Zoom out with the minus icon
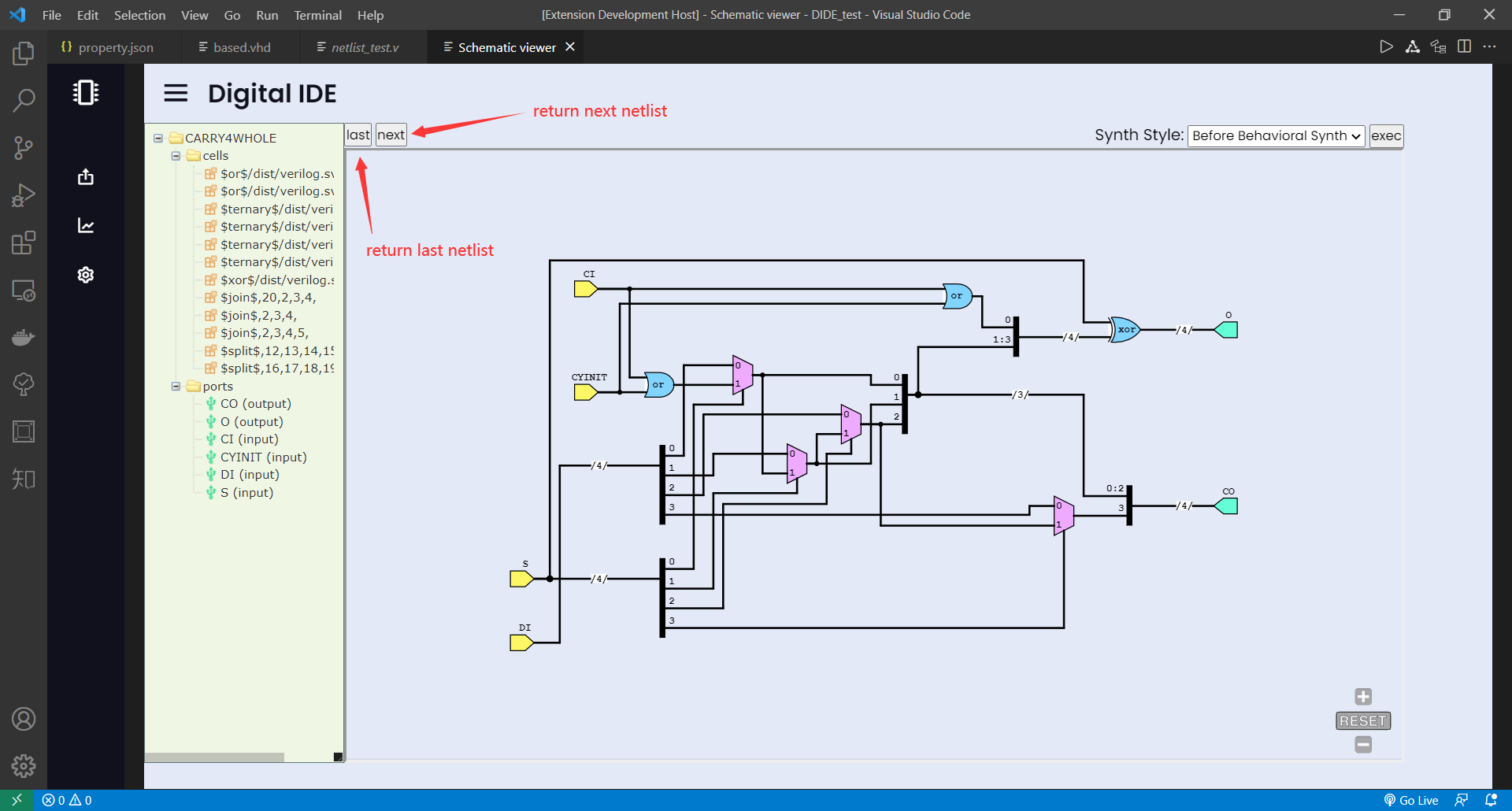 1363,745
